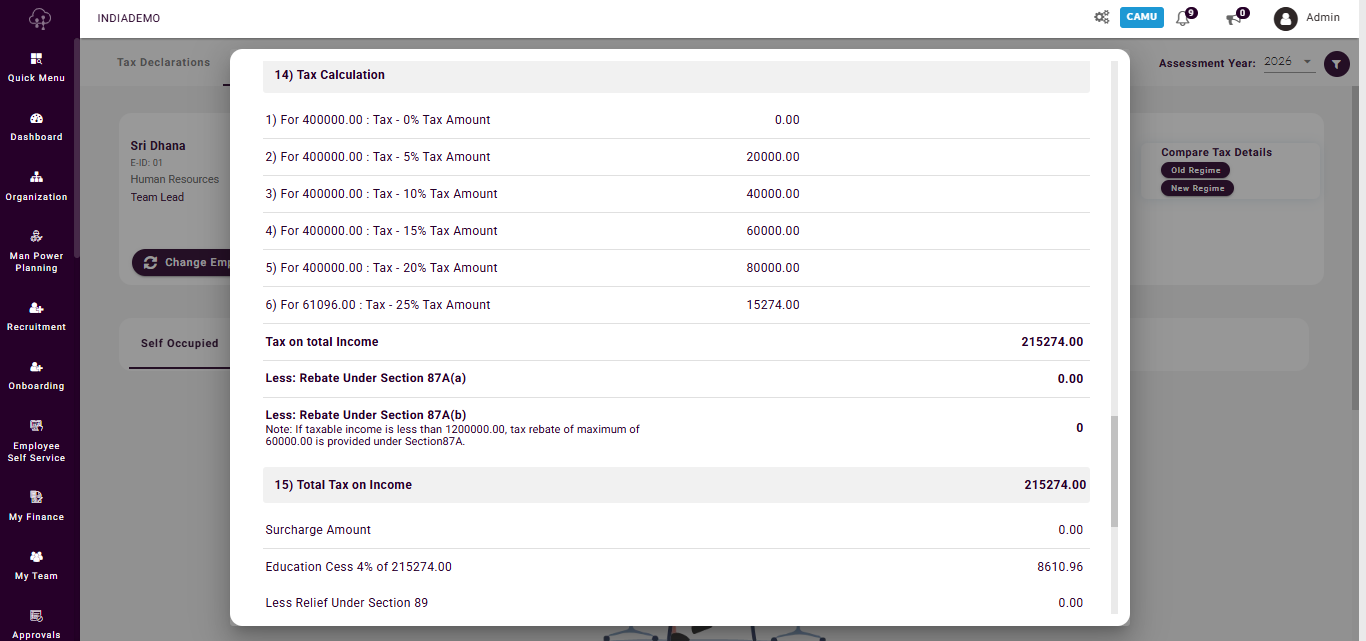The height and width of the screenshot is (641, 1366).
Task: Click the round filter icon button
Action: (1336, 64)
